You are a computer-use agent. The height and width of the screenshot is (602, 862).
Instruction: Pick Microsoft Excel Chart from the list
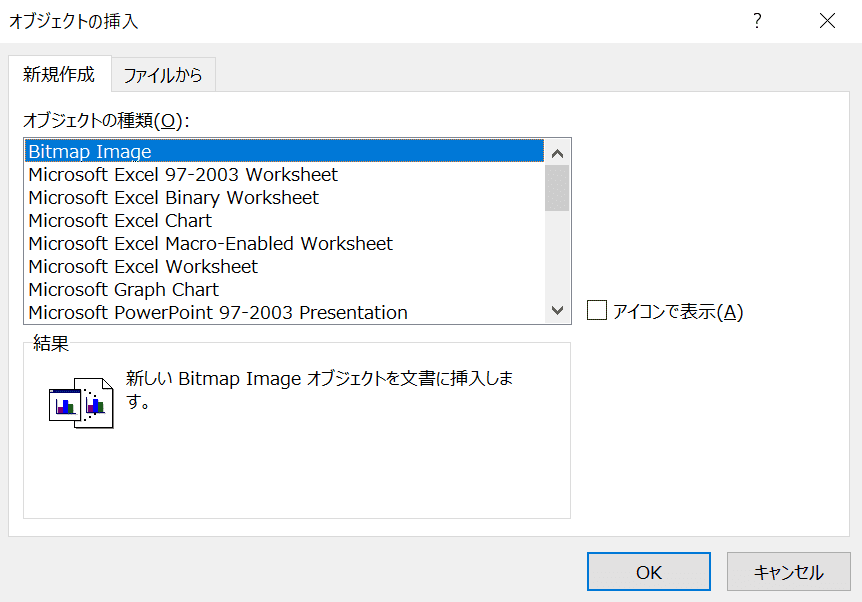point(284,220)
